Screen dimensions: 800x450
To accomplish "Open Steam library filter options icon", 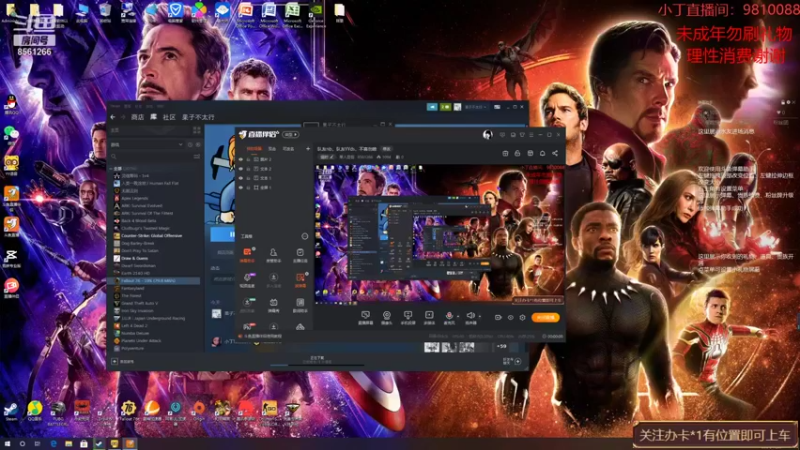I will coord(196,157).
